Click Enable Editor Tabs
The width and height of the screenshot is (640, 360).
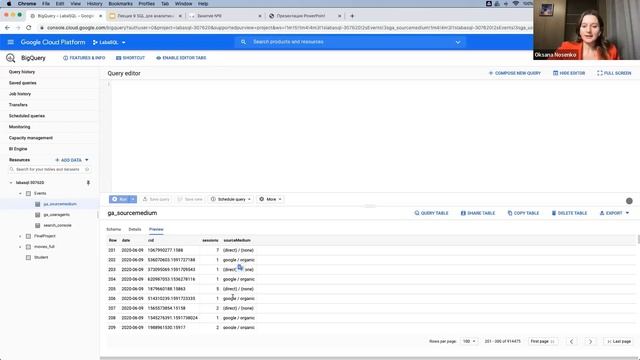coord(181,58)
